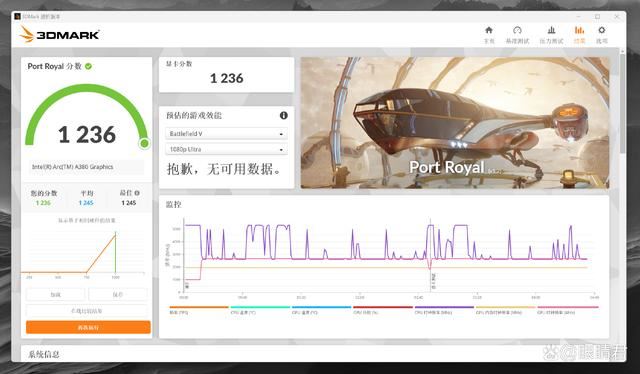Open Options (gear icon)

tap(602, 35)
